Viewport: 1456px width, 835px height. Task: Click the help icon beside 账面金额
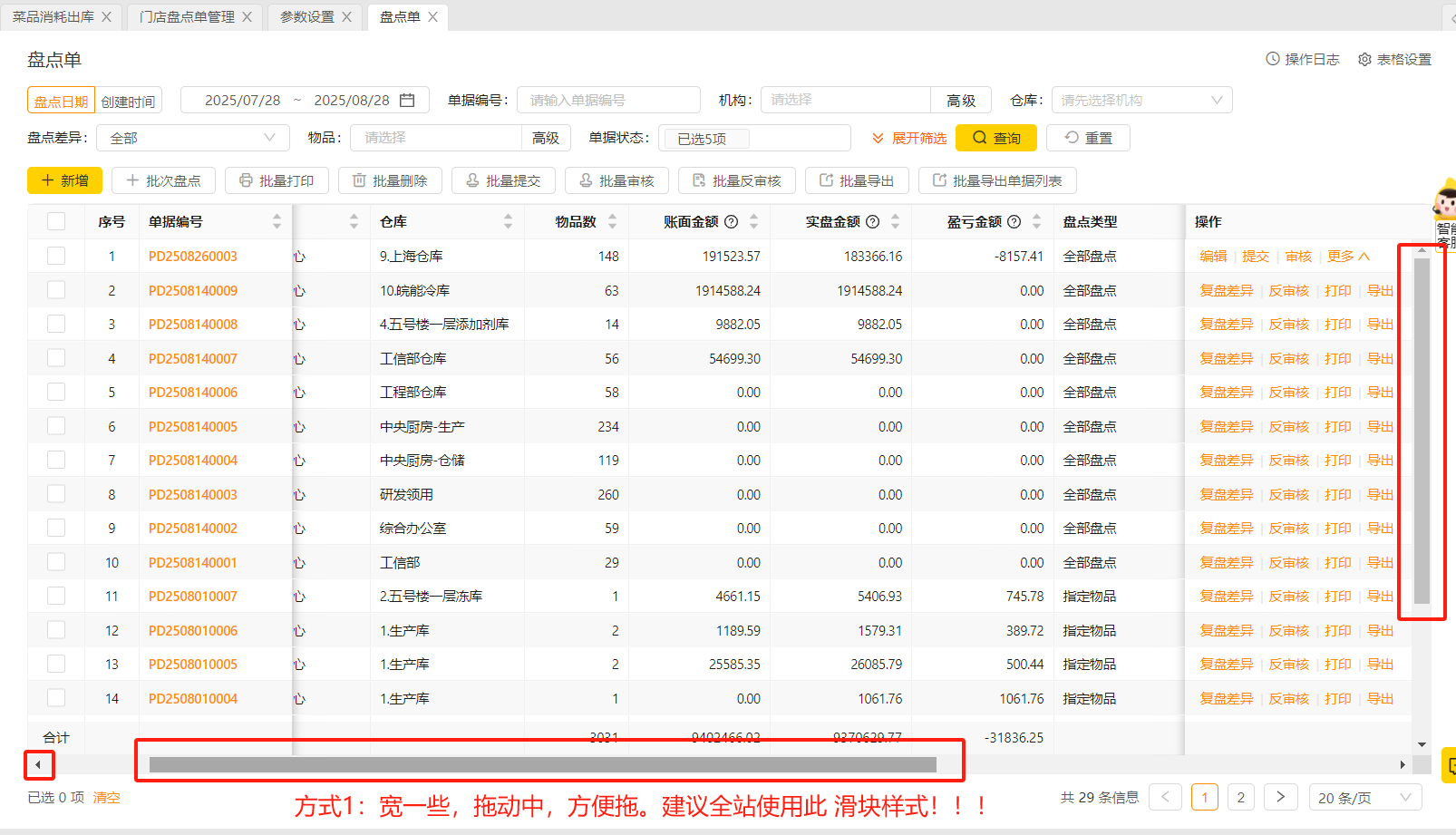tap(731, 221)
